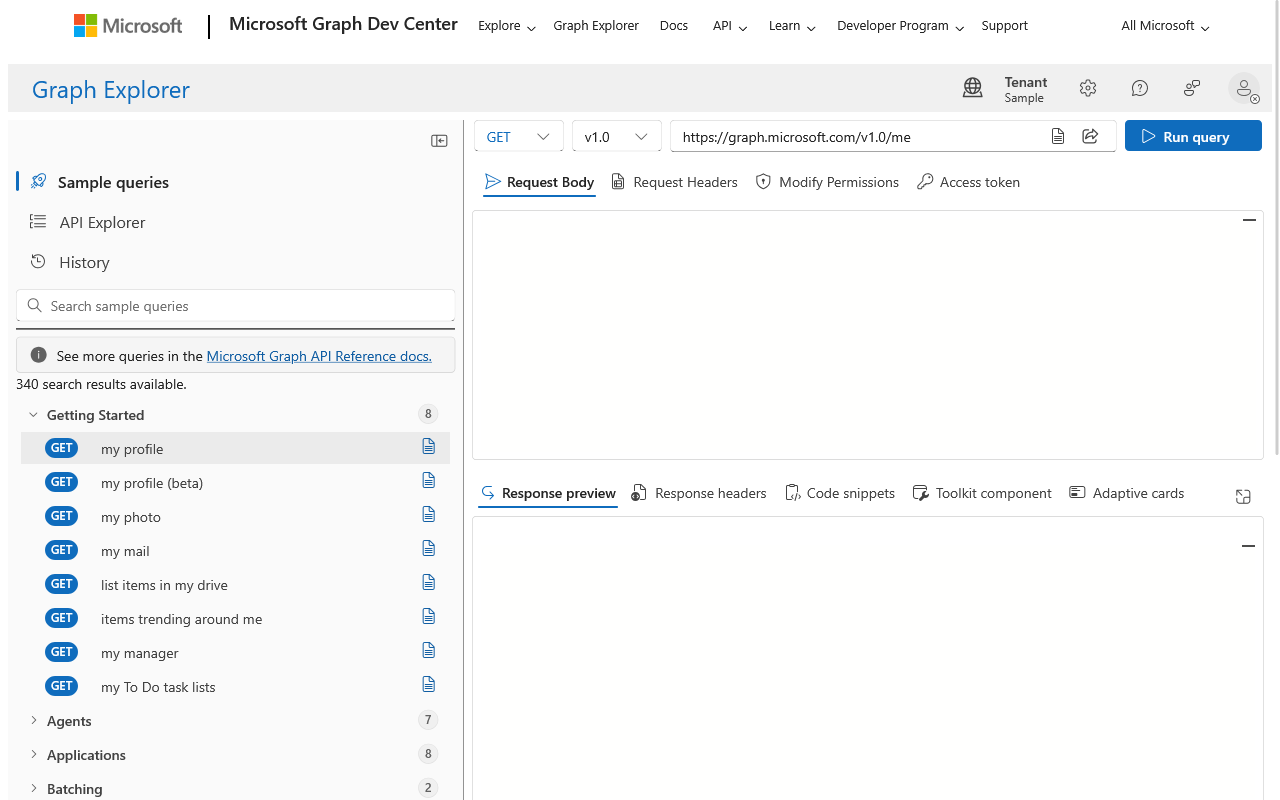The width and height of the screenshot is (1280, 800).
Task: Open docs icon for items trending around me
Action: click(x=429, y=616)
